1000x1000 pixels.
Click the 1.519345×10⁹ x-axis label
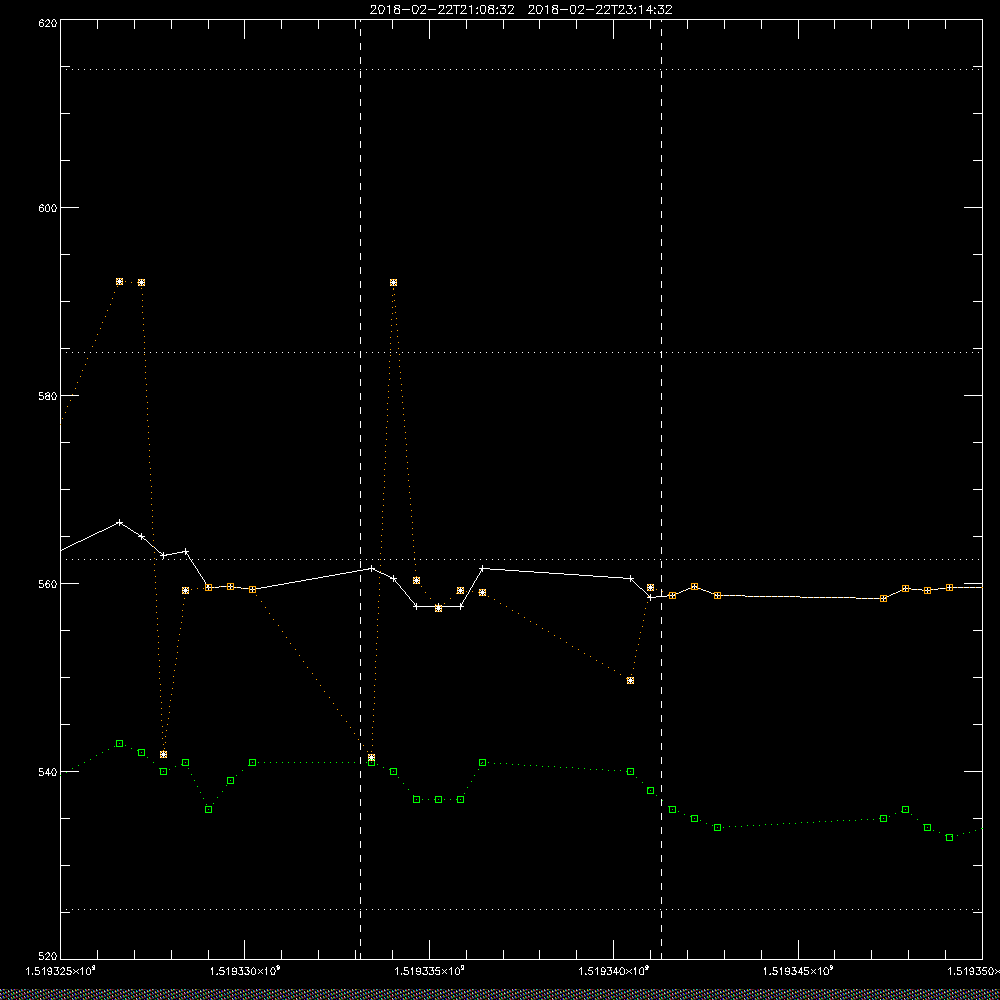click(799, 971)
